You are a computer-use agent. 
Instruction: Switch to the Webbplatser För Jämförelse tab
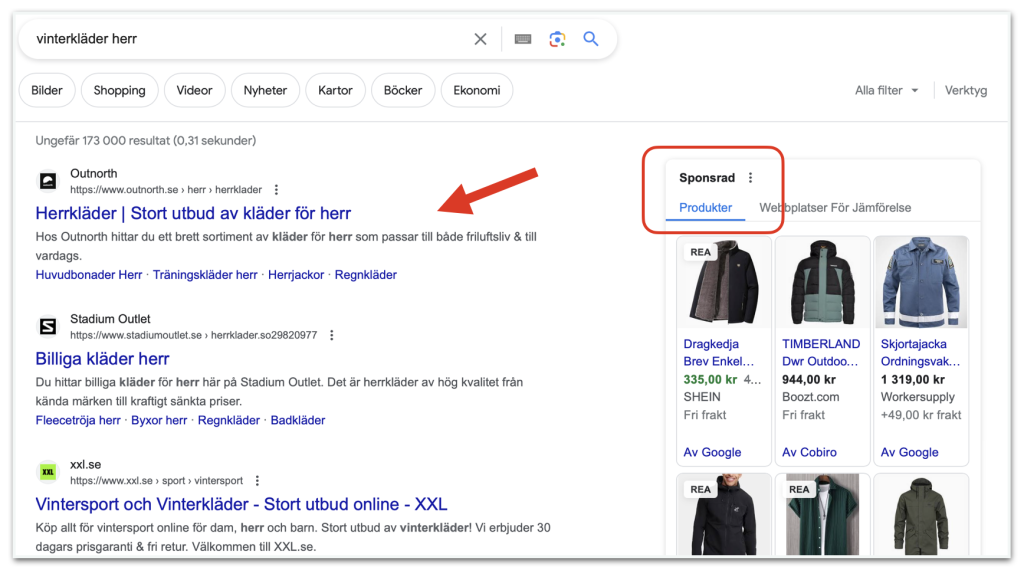coord(835,208)
